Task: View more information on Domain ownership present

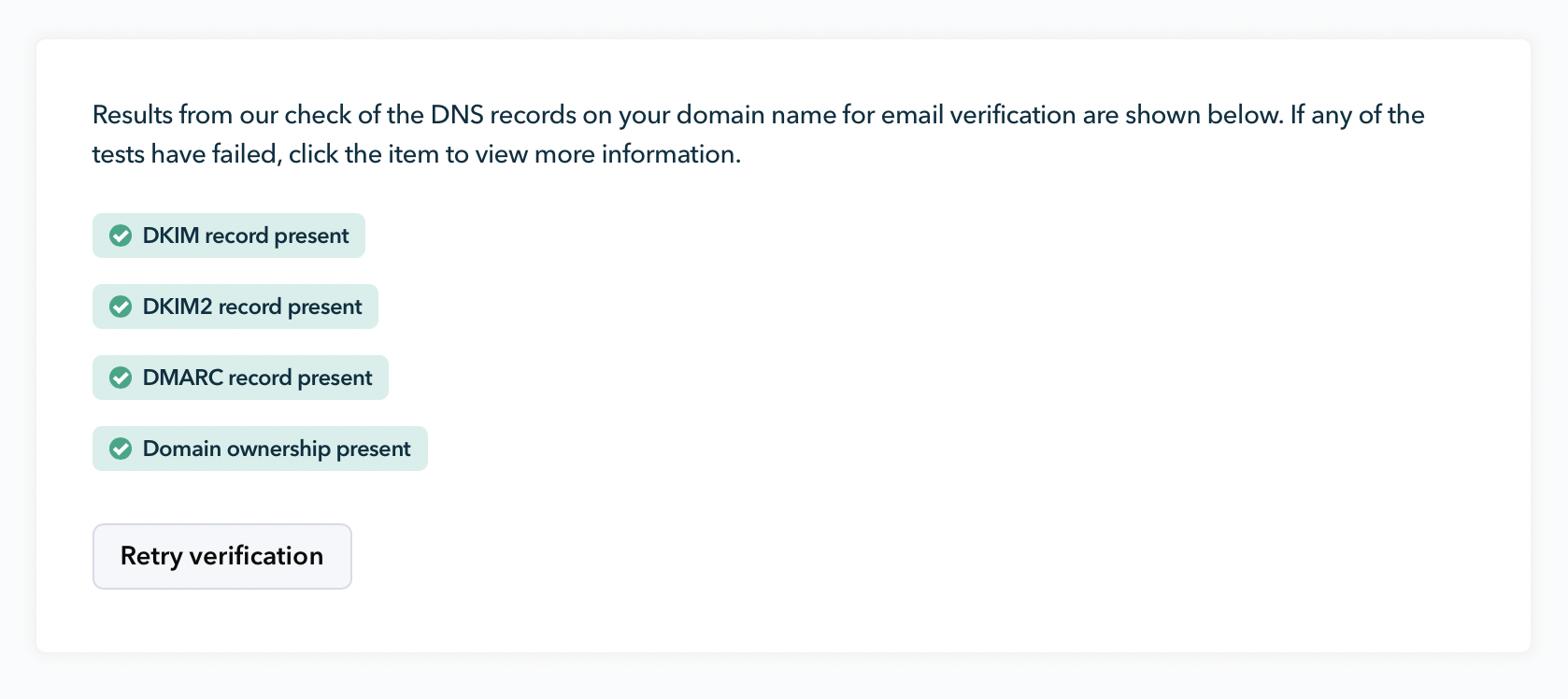Action: (260, 449)
